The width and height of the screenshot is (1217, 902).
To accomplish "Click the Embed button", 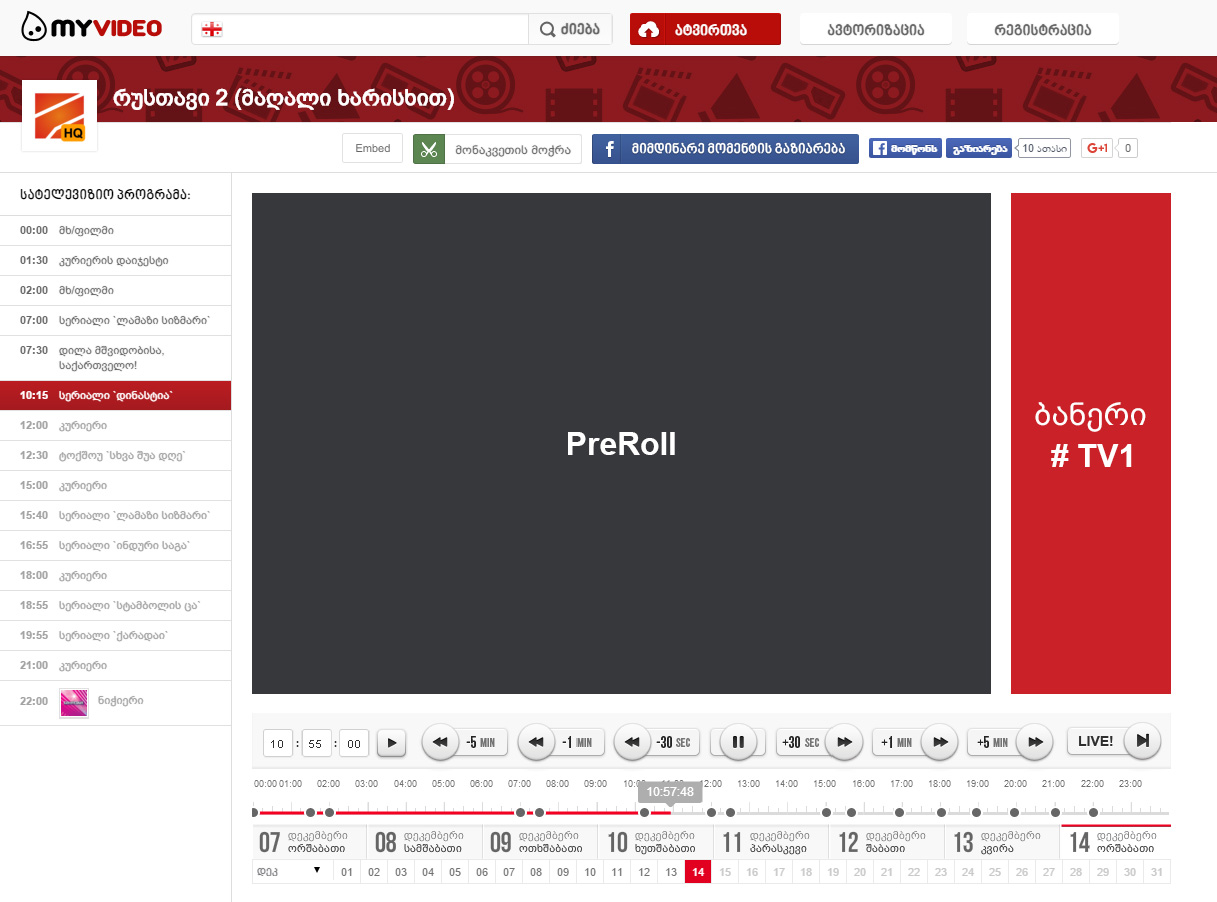I will pos(373,148).
